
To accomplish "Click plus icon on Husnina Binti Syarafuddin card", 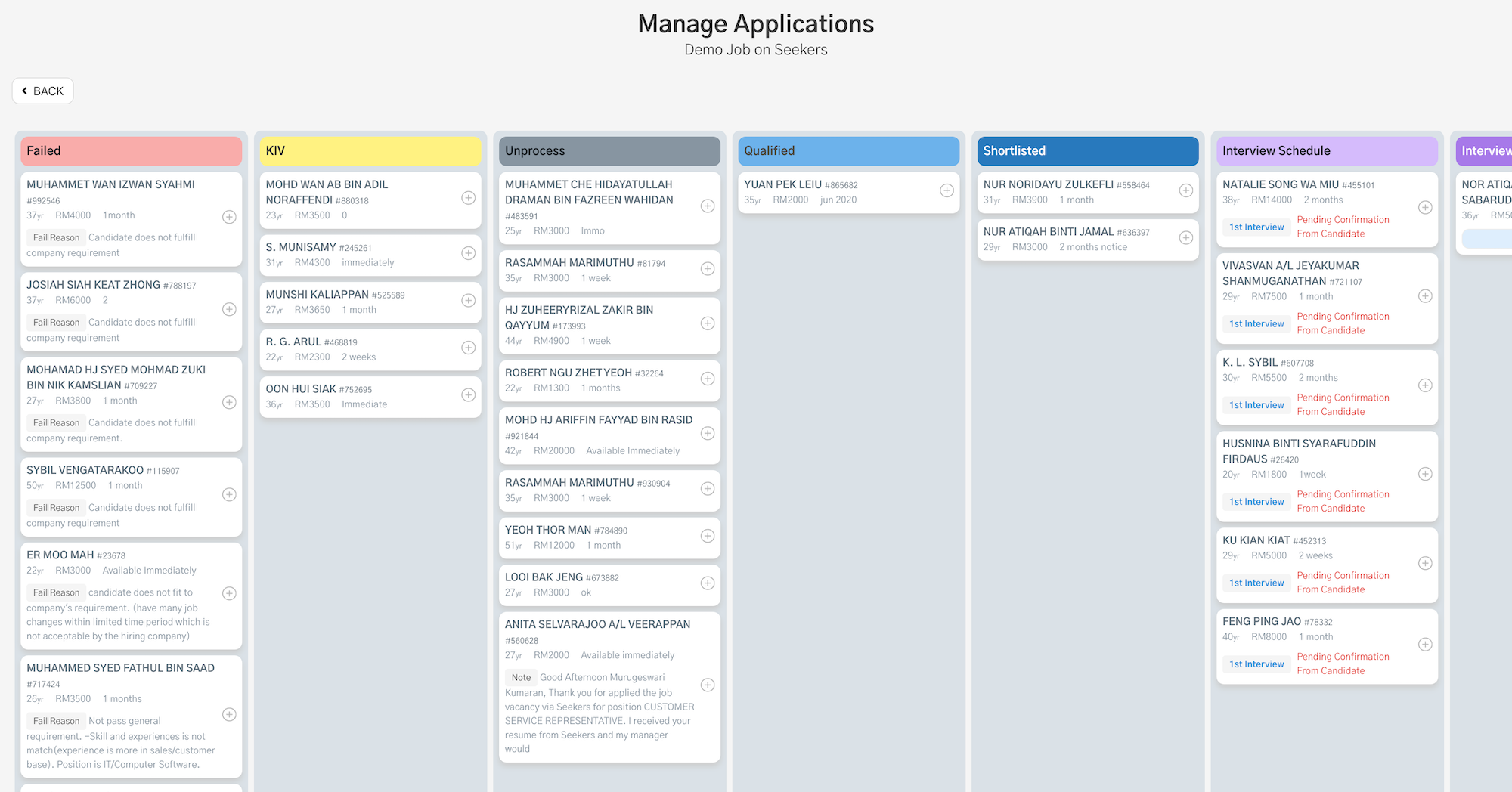I will pyautogui.click(x=1425, y=474).
